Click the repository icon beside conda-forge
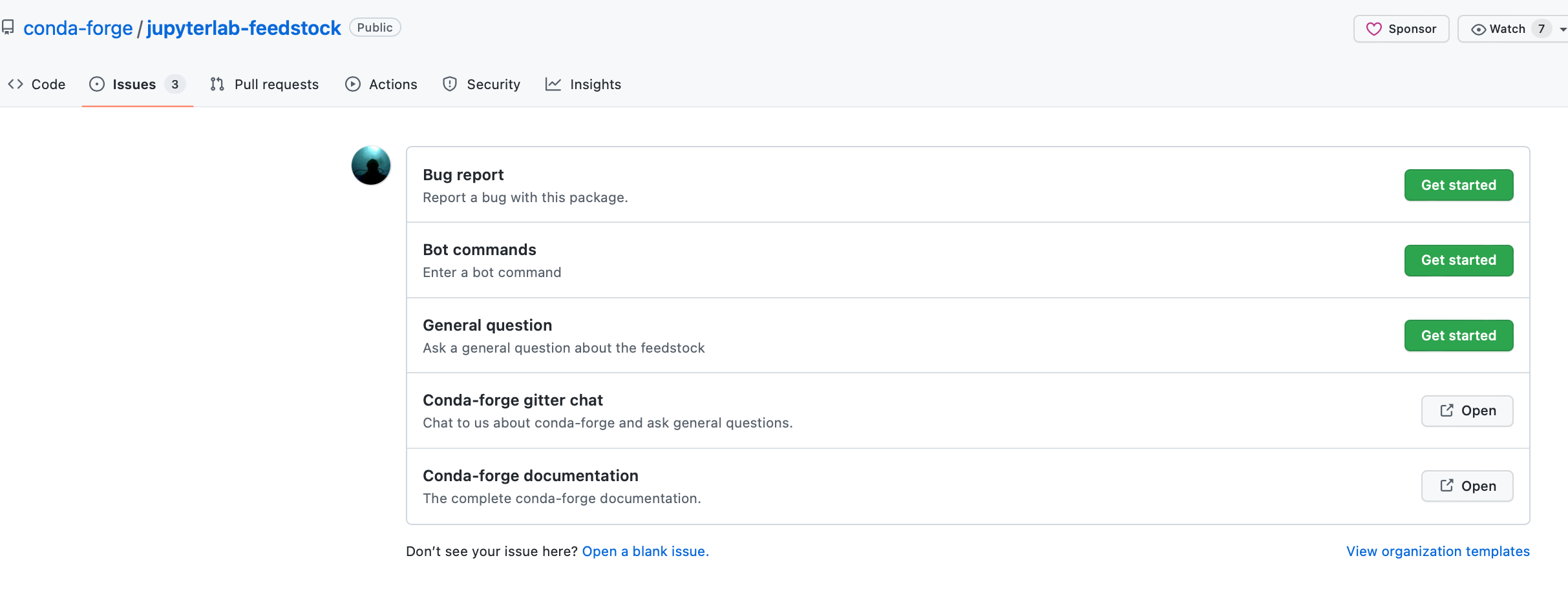 point(8,28)
